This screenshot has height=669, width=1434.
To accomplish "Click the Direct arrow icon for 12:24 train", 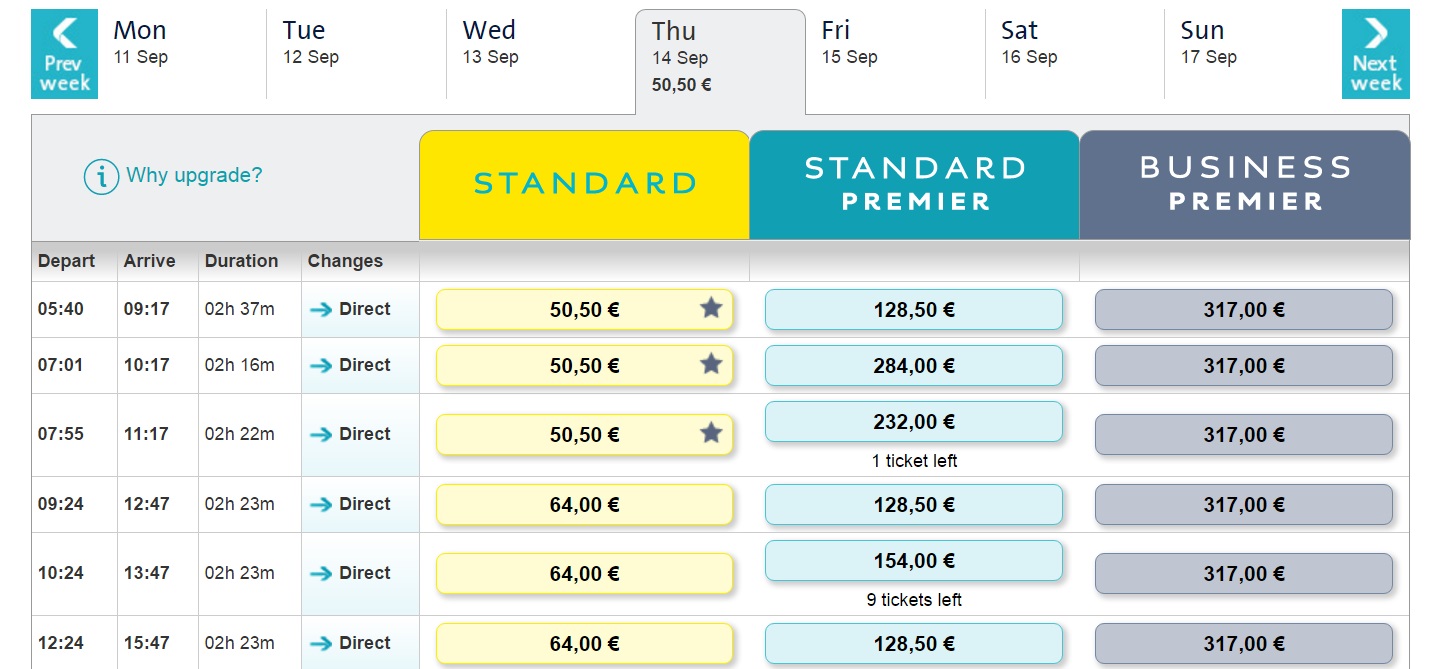I will tap(321, 644).
